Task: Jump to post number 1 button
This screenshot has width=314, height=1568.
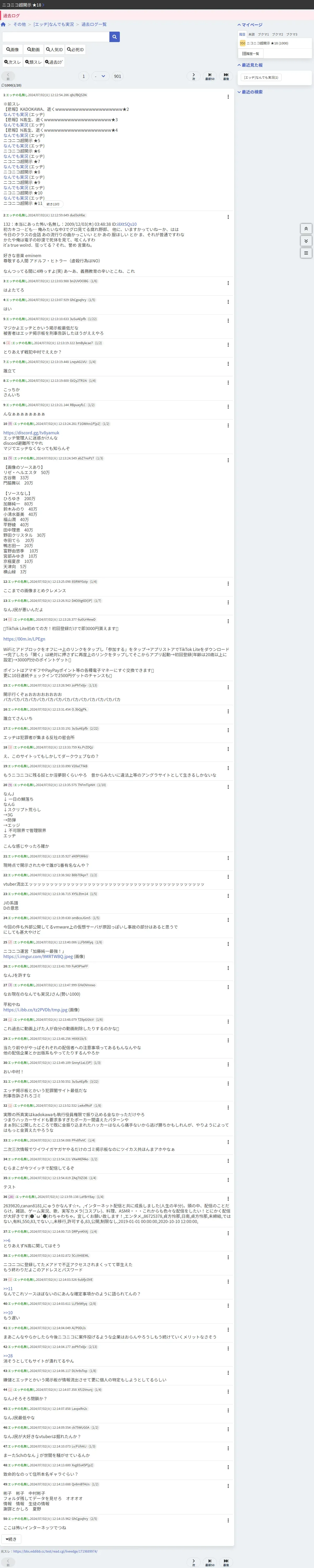Action: click(x=83, y=77)
